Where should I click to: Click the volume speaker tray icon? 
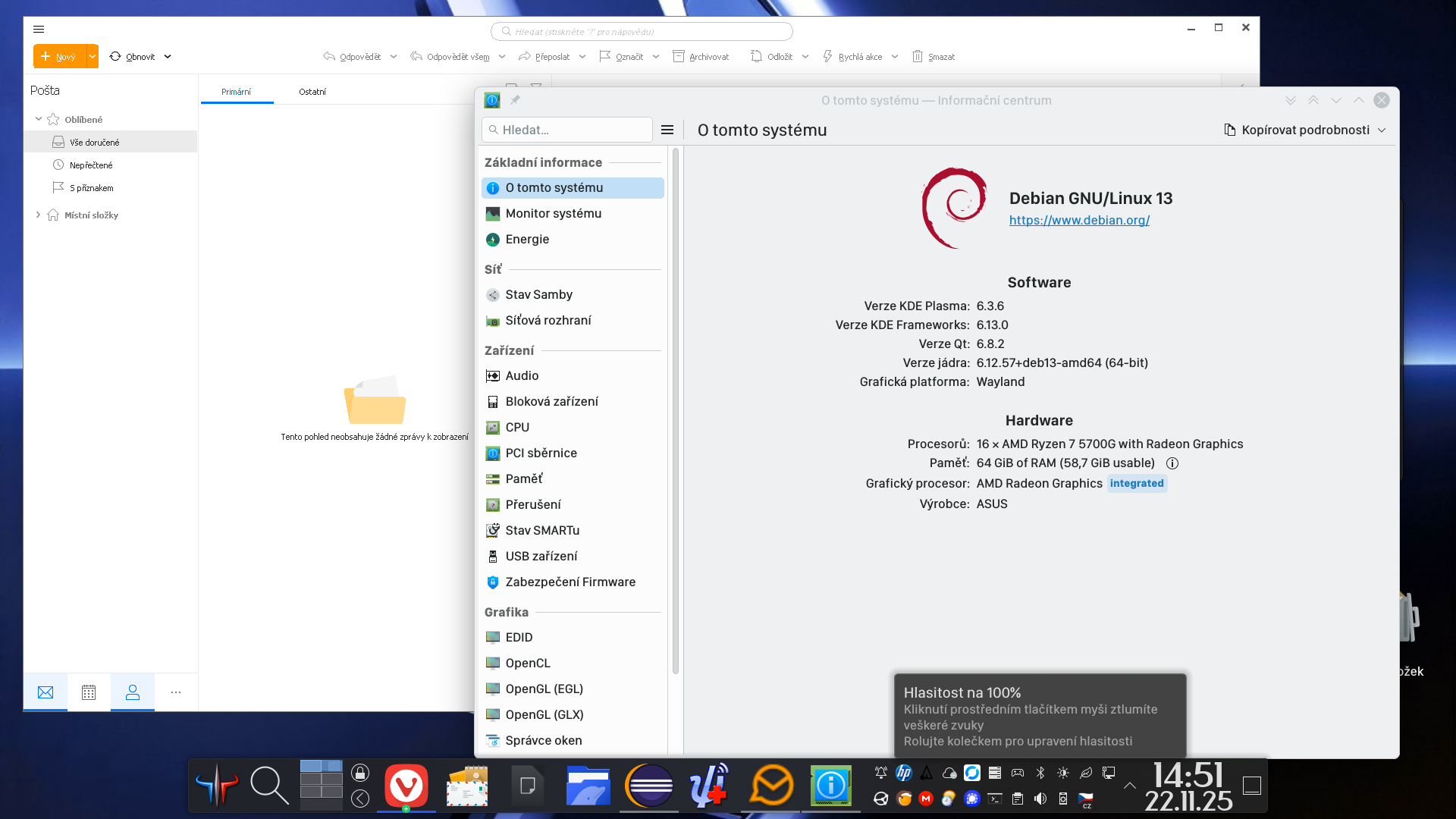point(1040,799)
